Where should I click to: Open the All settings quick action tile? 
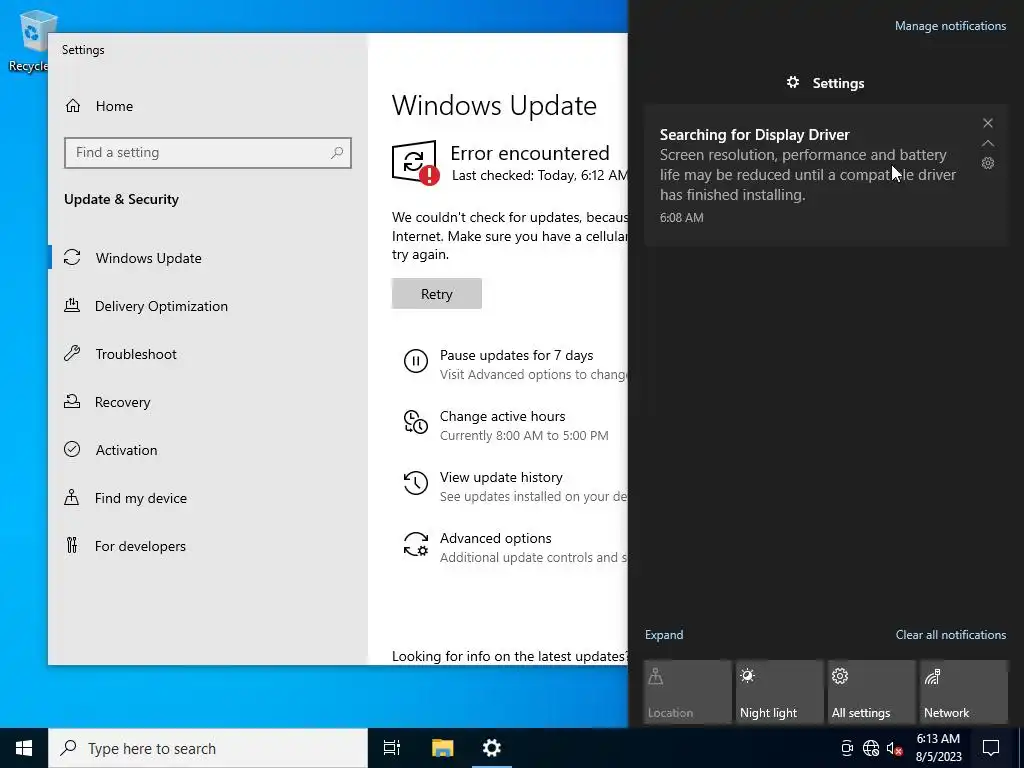pos(872,692)
